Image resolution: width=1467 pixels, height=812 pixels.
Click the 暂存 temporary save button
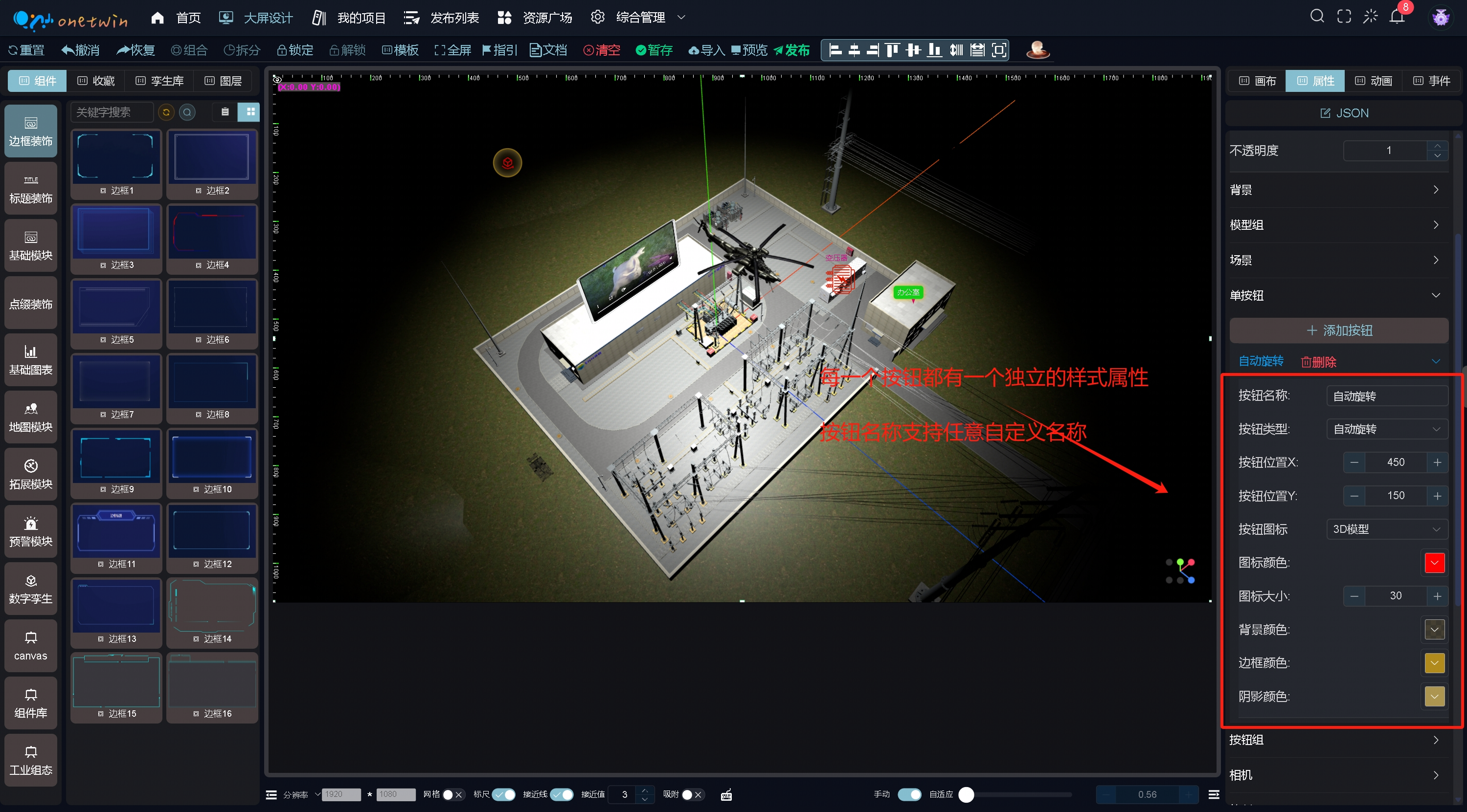click(x=654, y=50)
